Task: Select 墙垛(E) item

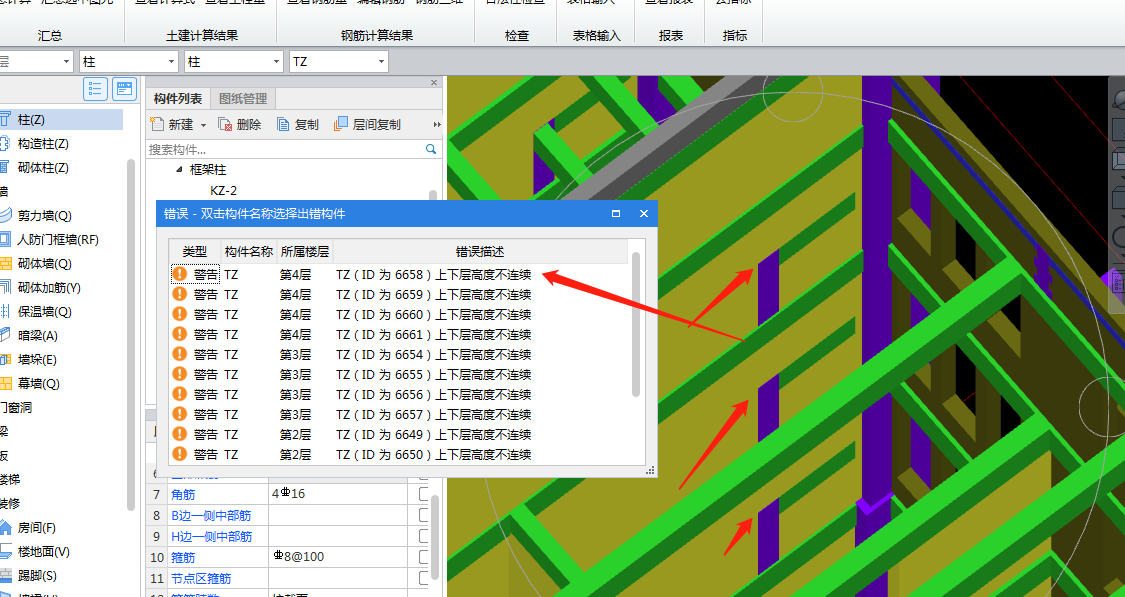Action: (37, 359)
